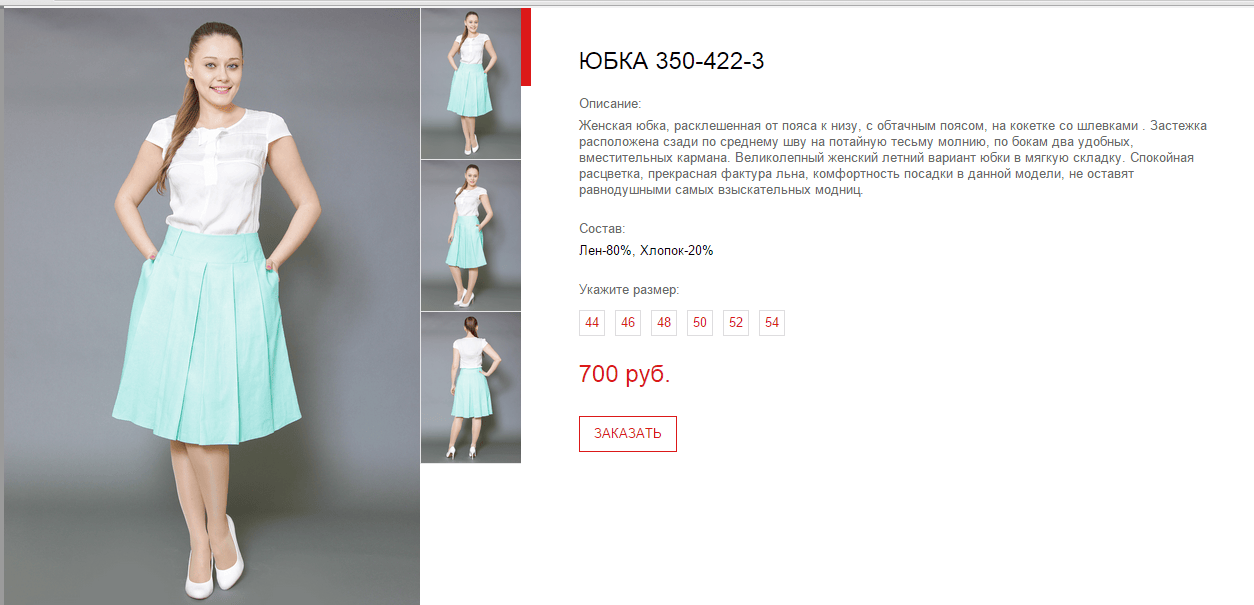Click the Описание label
Screen dimensions: 1254x605
click(x=610, y=103)
